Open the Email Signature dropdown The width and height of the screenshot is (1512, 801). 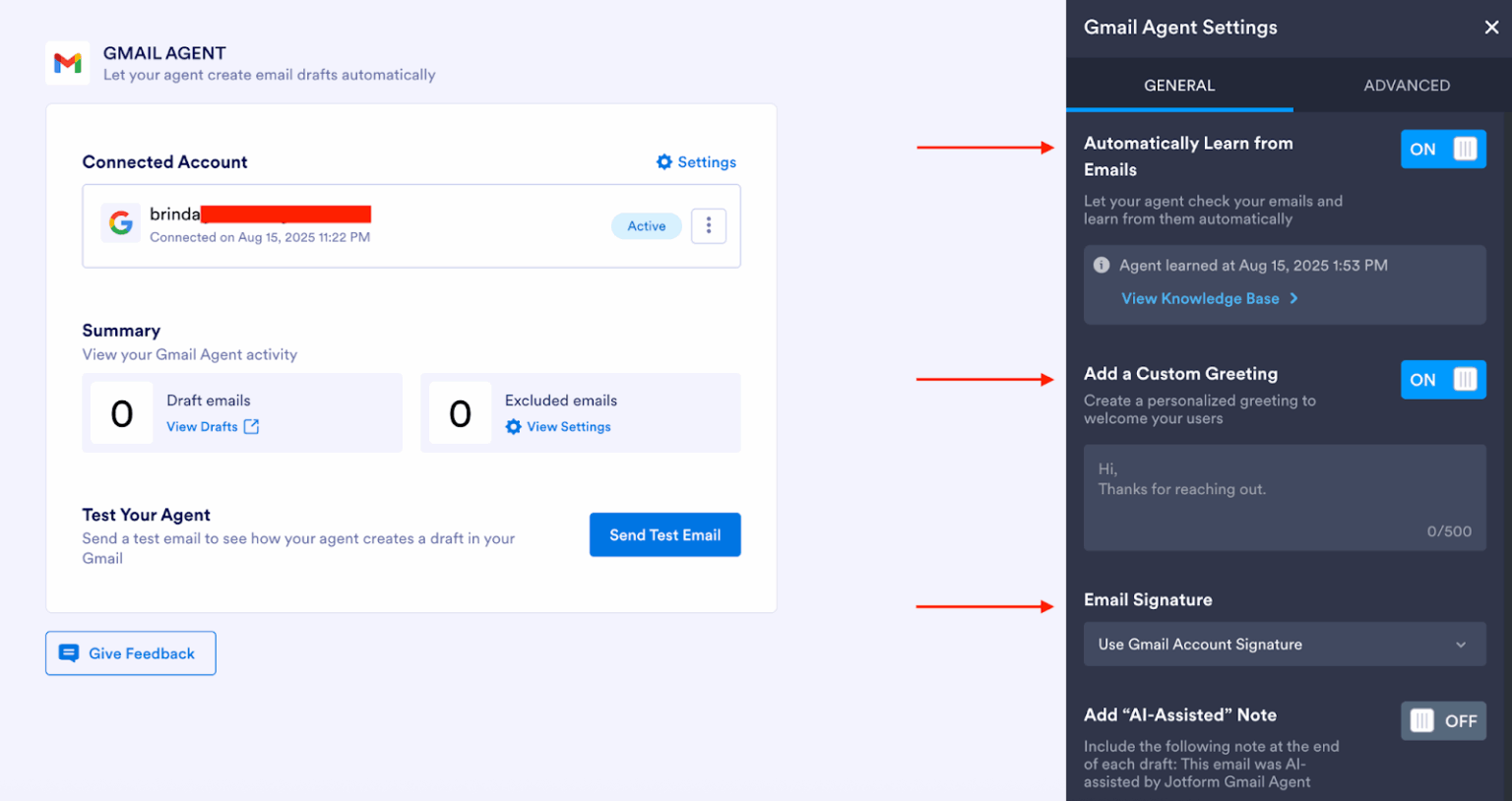(x=1285, y=645)
